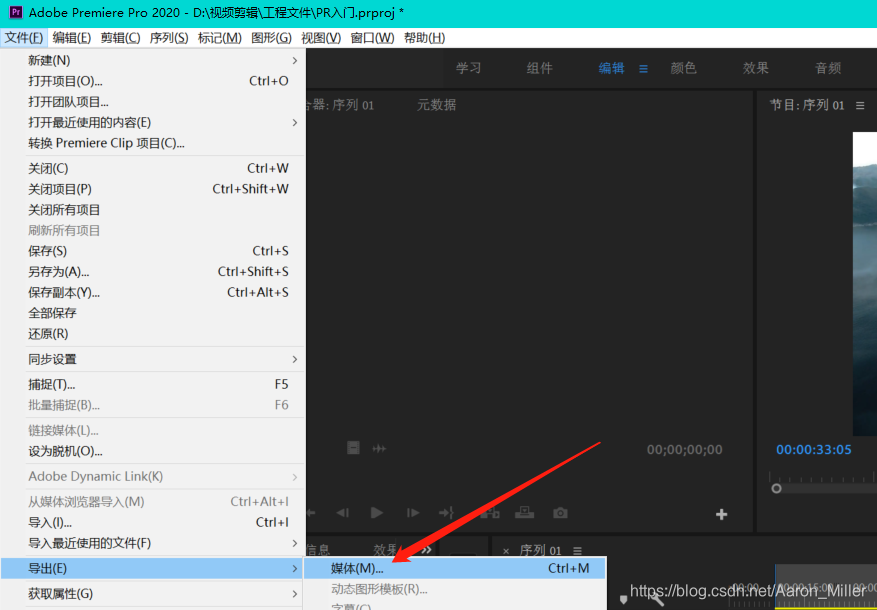This screenshot has width=877, height=610.
Task: Open the 节目: 序列 01 panel menu icon
Action: click(x=860, y=105)
